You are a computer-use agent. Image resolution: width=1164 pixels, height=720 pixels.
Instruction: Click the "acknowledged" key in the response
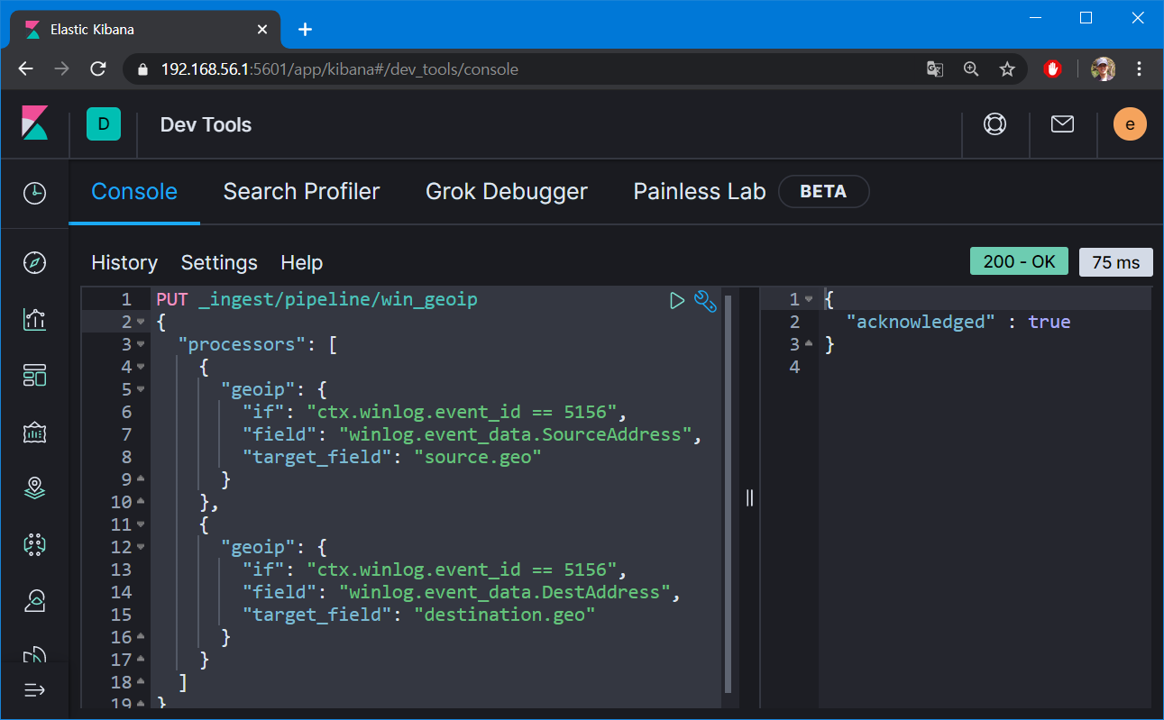pos(921,321)
